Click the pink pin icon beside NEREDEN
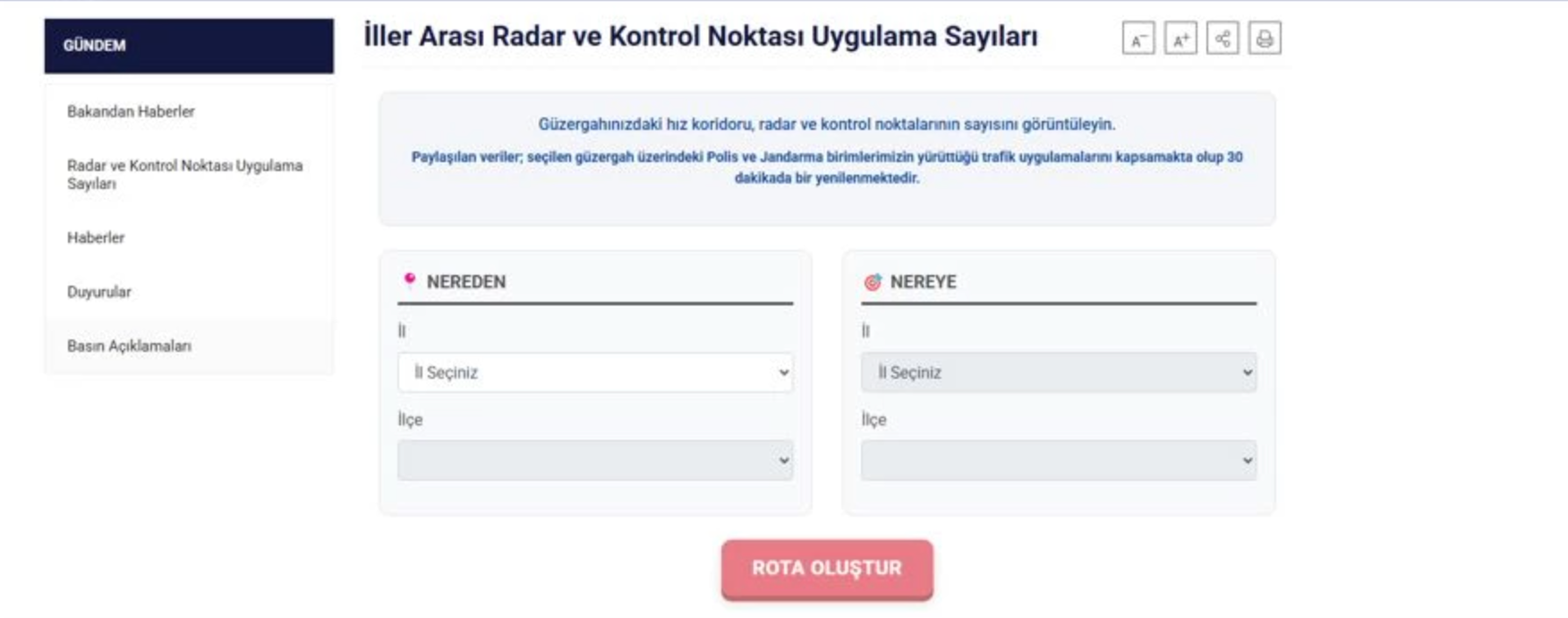Screen dimensions: 1568x618 pyautogui.click(x=410, y=280)
